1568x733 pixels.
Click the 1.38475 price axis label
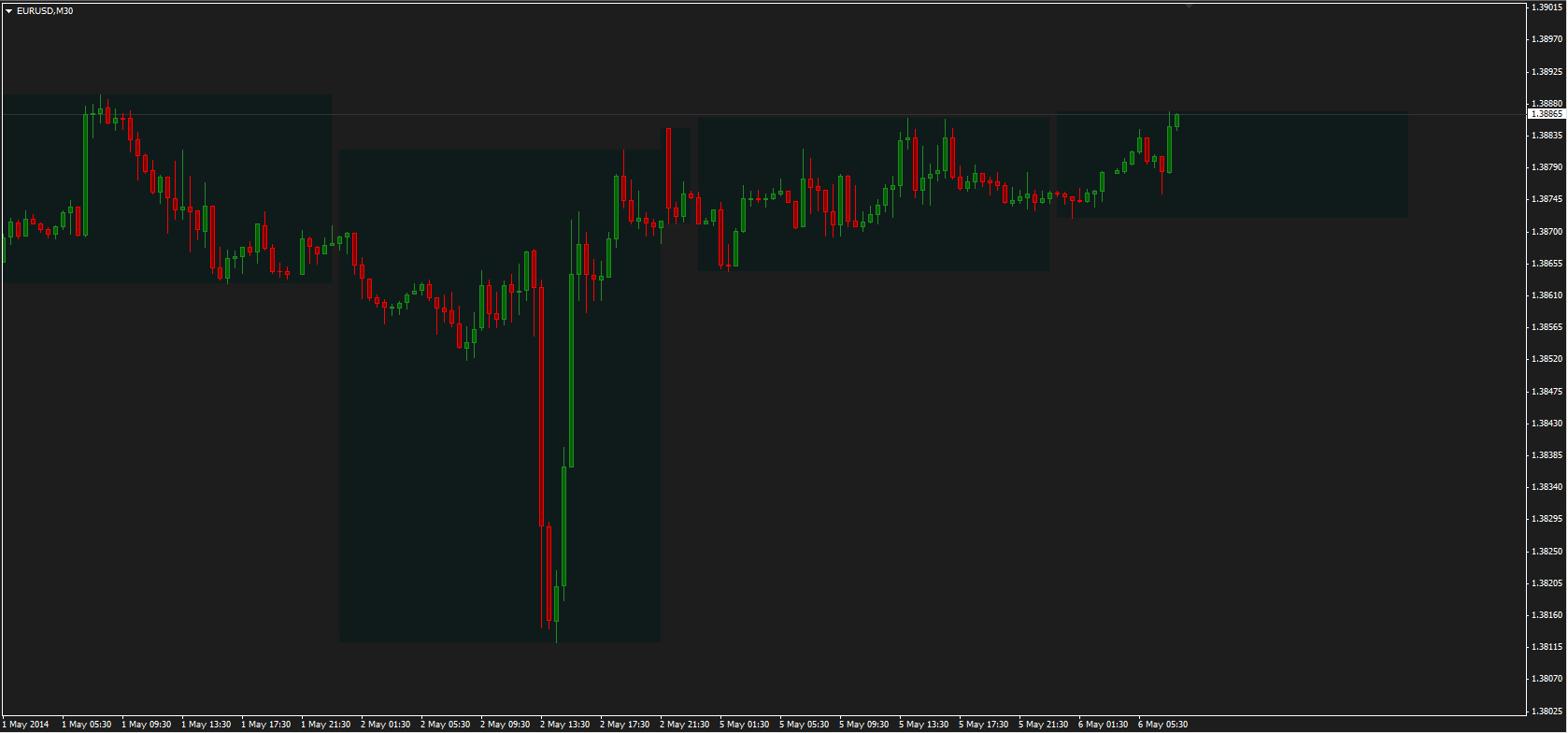1546,391
